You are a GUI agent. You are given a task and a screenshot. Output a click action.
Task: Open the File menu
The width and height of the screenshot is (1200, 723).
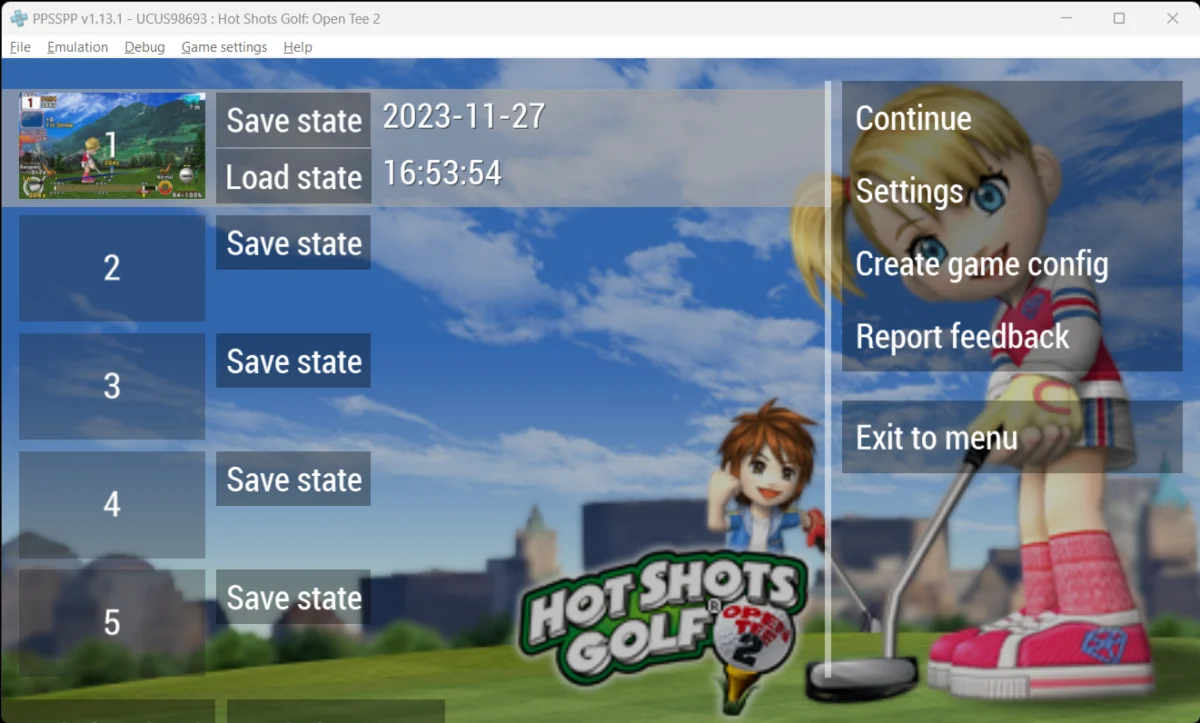20,47
